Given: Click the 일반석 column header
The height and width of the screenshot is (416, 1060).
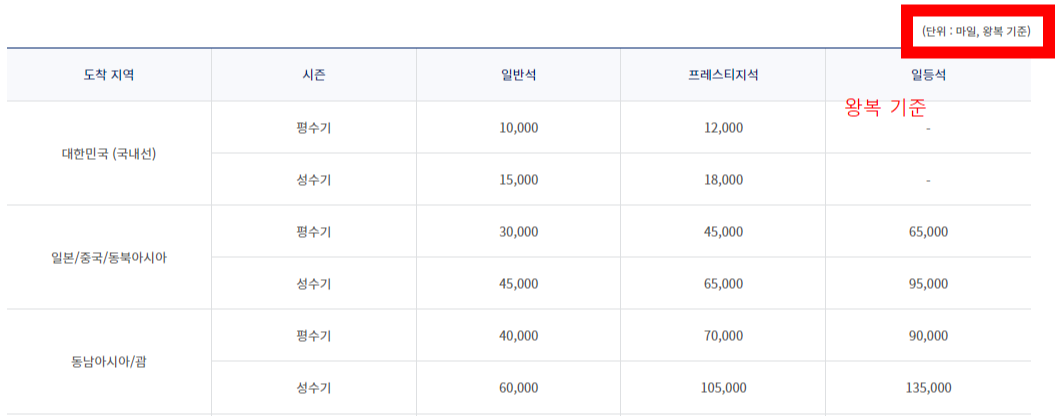Looking at the screenshot, I should 519,75.
